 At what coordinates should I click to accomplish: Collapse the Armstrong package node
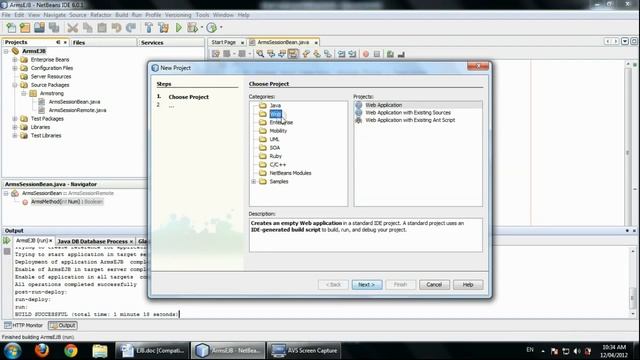24,93
